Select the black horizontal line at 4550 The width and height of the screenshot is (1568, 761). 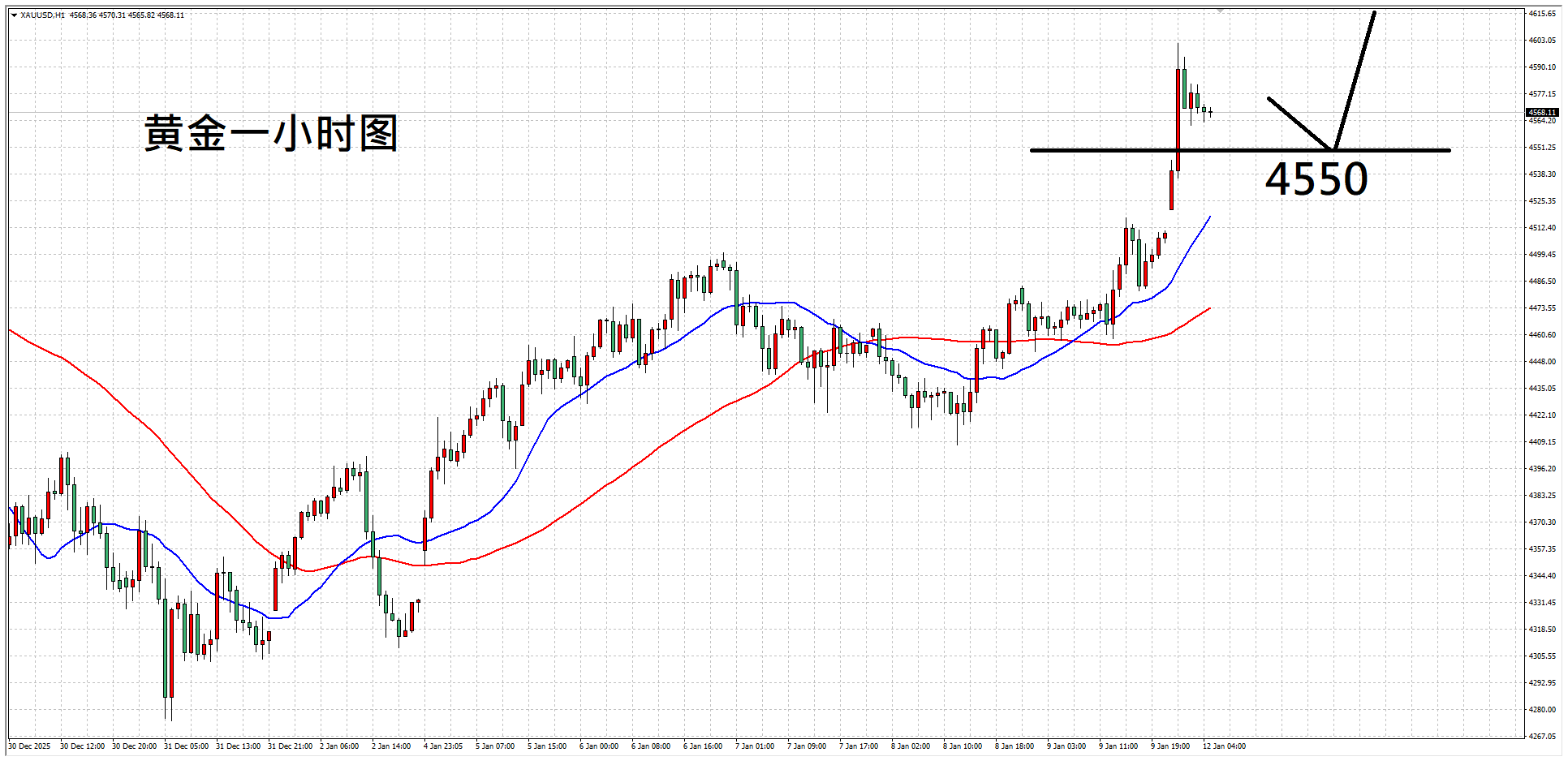point(1096,150)
